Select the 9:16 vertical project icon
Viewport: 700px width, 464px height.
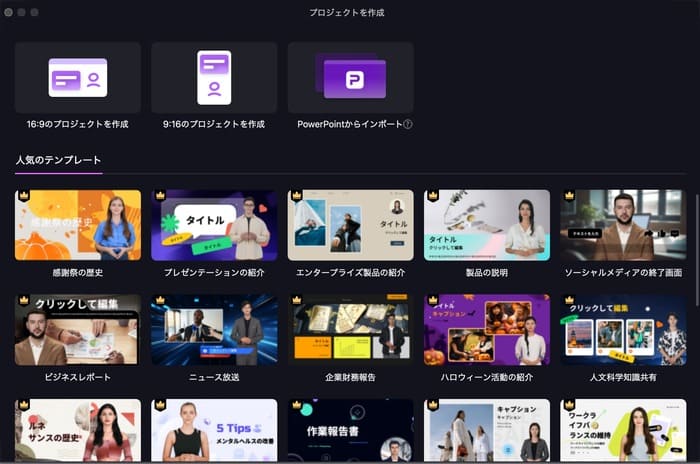214,78
